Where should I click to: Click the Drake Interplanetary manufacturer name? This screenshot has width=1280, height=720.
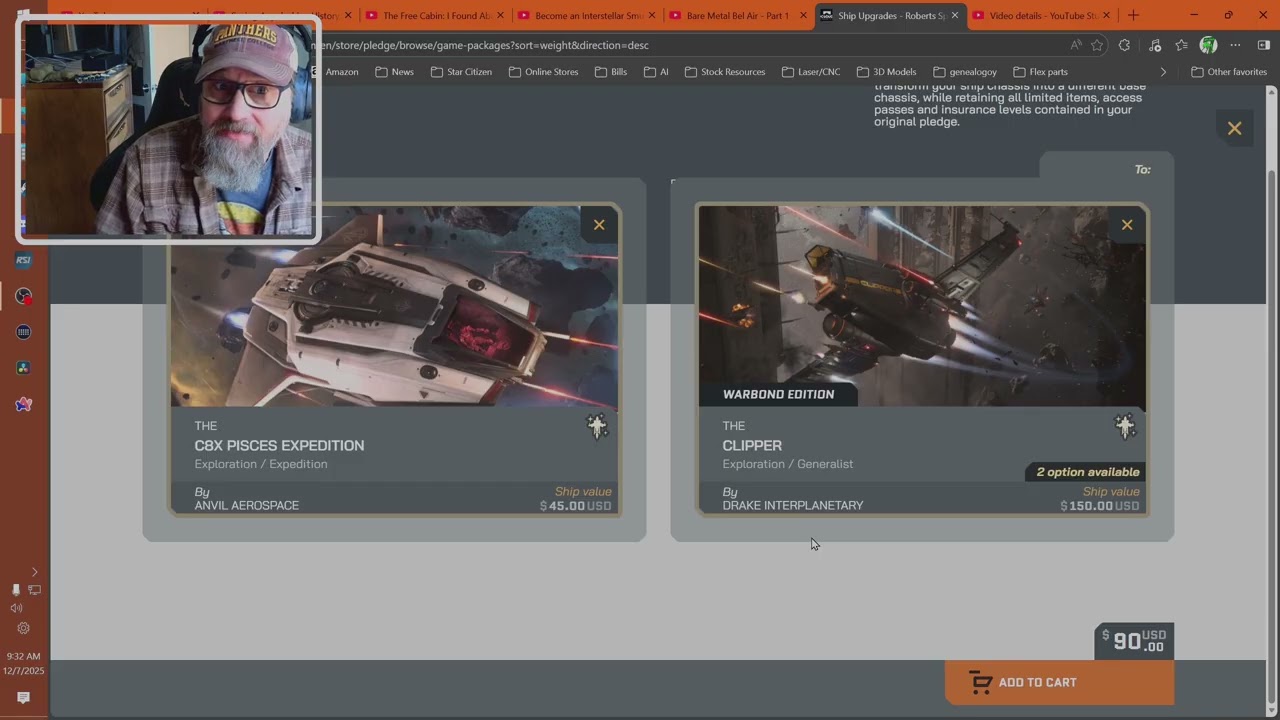click(x=793, y=506)
